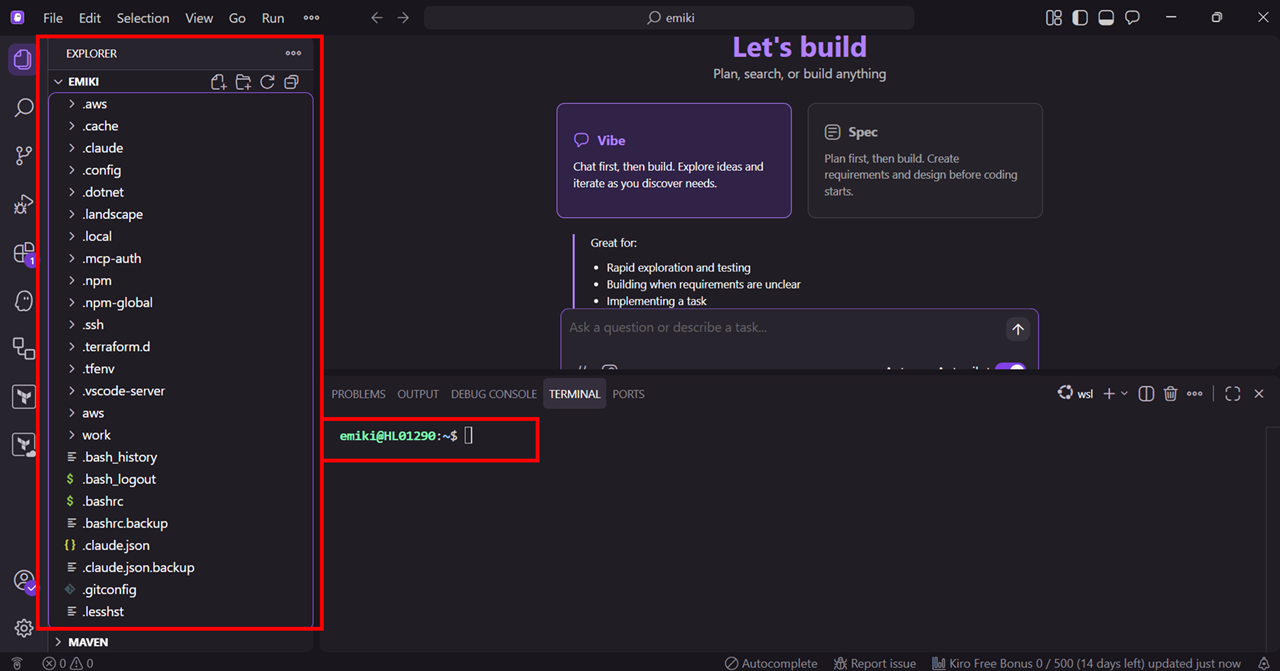Maximize the terminal panel size

pyautogui.click(x=1233, y=394)
